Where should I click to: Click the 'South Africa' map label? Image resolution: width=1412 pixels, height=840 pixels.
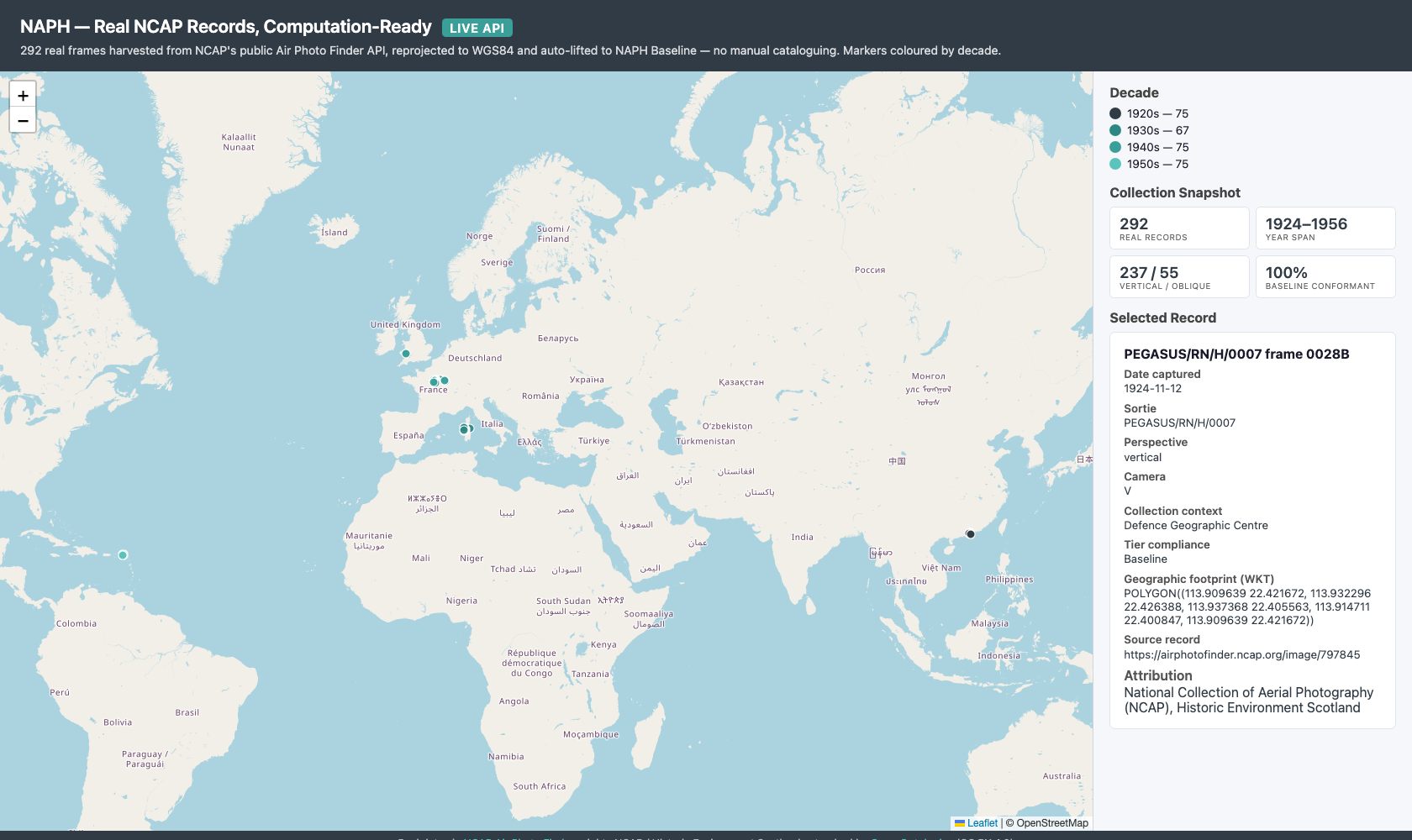point(540,787)
